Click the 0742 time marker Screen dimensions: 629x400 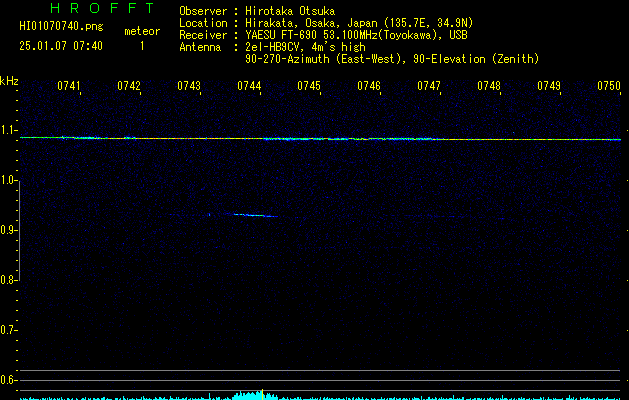129,86
